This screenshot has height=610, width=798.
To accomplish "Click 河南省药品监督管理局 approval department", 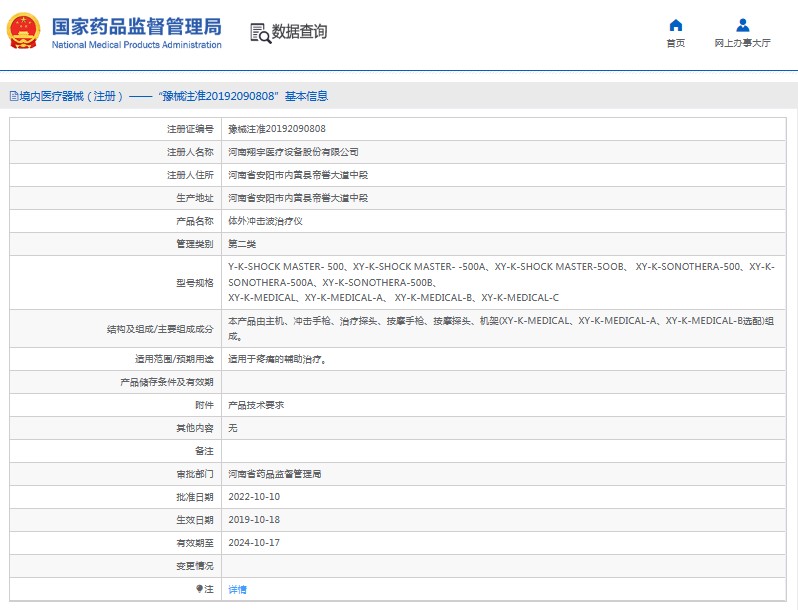I will point(274,474).
